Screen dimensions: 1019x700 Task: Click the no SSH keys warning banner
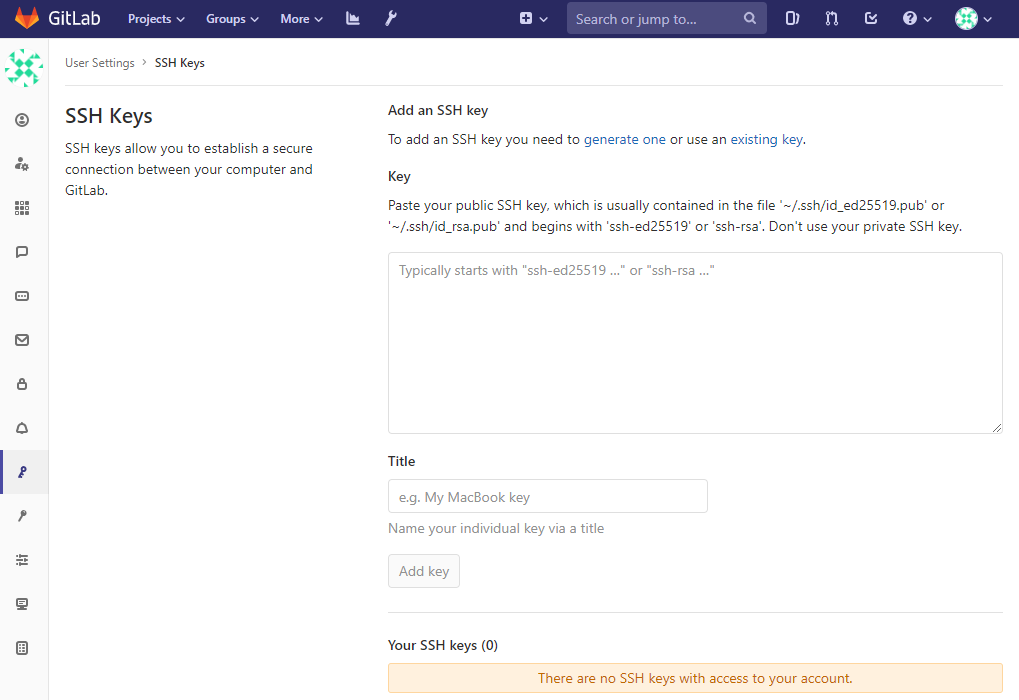pyautogui.click(x=695, y=679)
